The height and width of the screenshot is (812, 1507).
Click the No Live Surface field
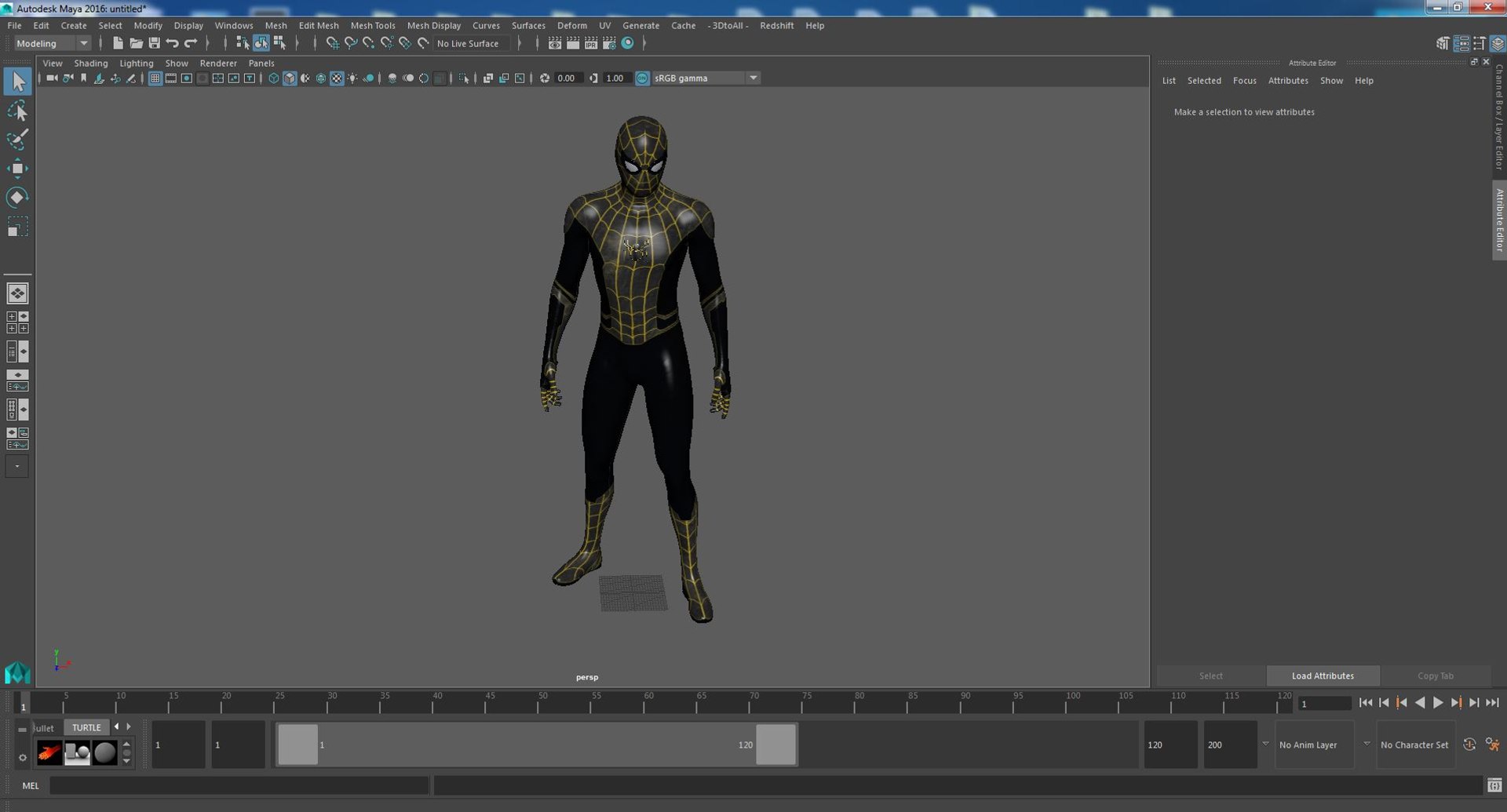pyautogui.click(x=472, y=43)
